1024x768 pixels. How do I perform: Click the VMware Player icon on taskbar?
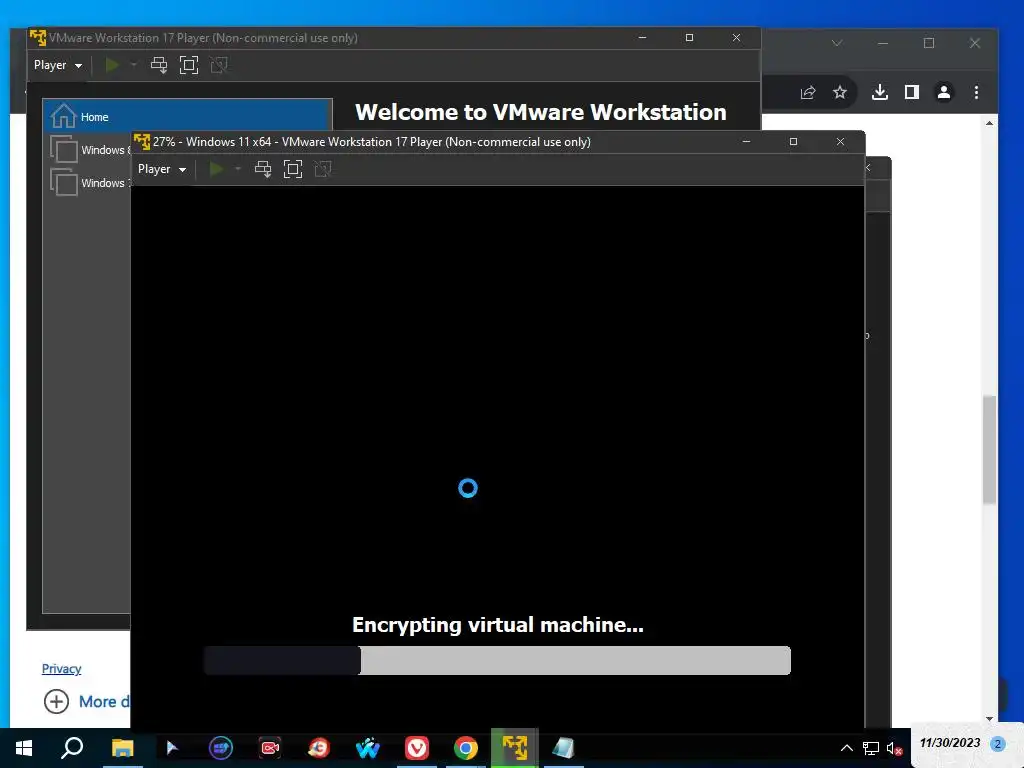[x=515, y=748]
